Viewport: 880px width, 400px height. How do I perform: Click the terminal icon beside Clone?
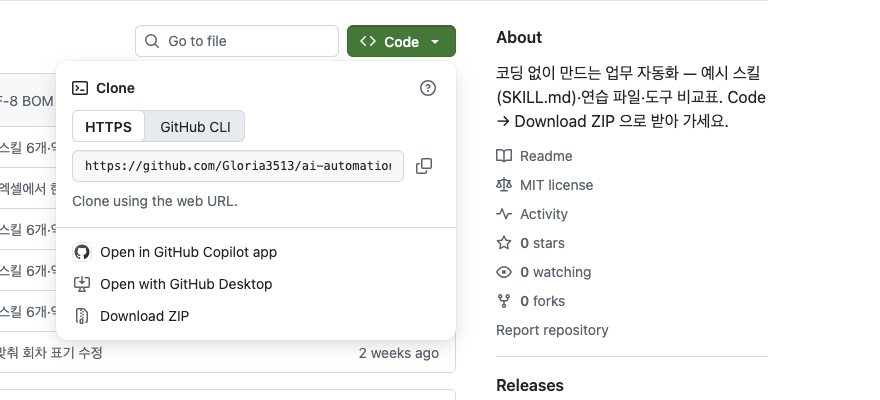(x=80, y=88)
